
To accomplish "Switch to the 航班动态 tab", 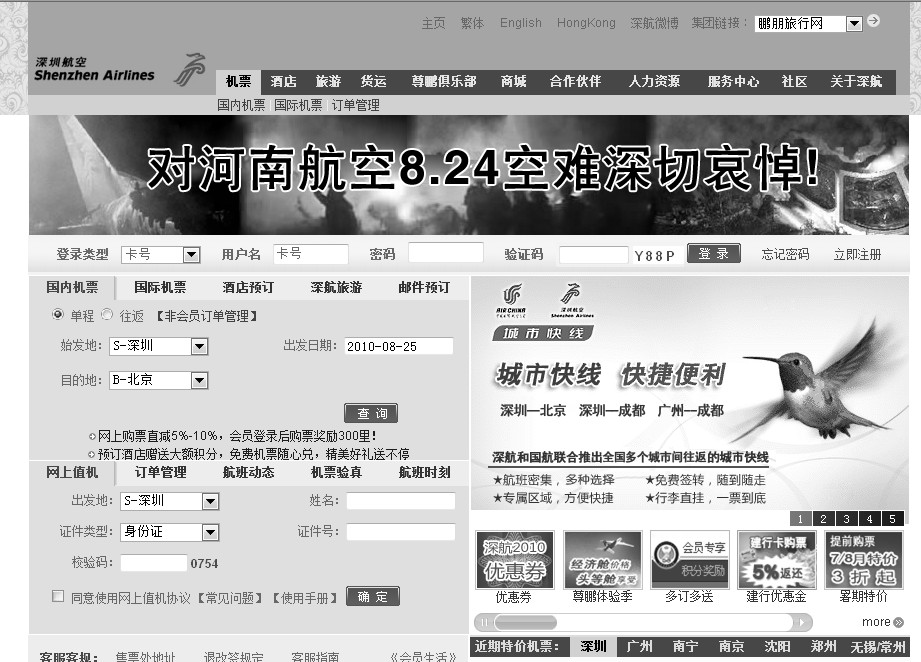I will (x=248, y=472).
